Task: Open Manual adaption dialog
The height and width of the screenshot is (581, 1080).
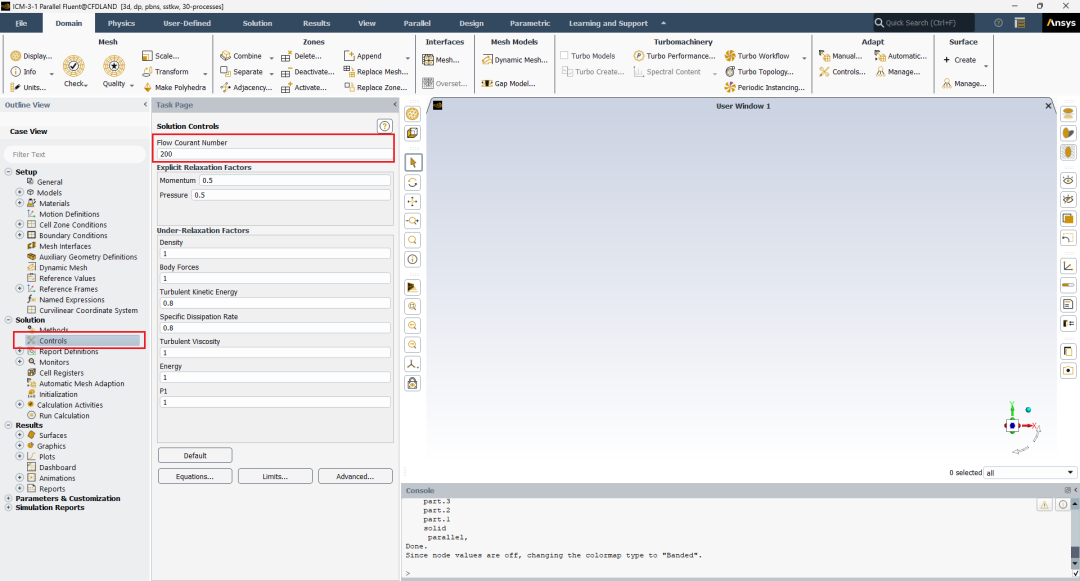Action: pos(840,56)
